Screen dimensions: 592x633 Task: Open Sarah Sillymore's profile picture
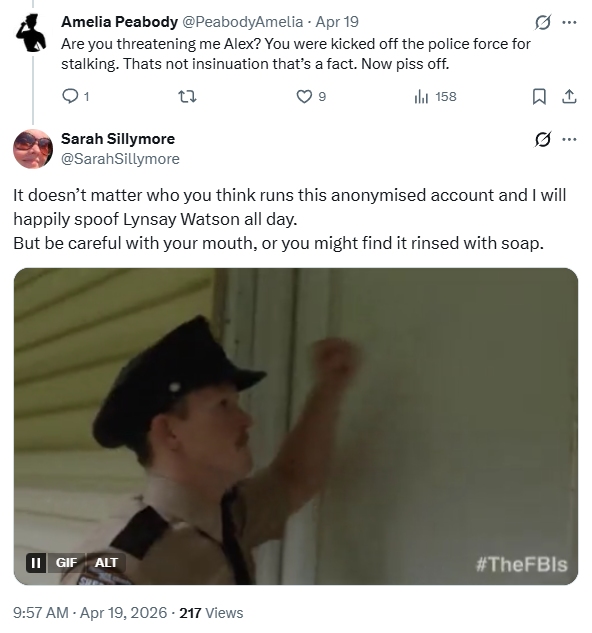[x=33, y=149]
